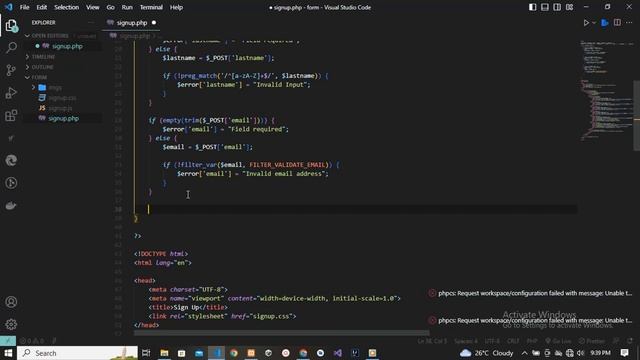Open signup.js in explorer tree
Viewport: 640px width, 360px height.
pos(60,108)
